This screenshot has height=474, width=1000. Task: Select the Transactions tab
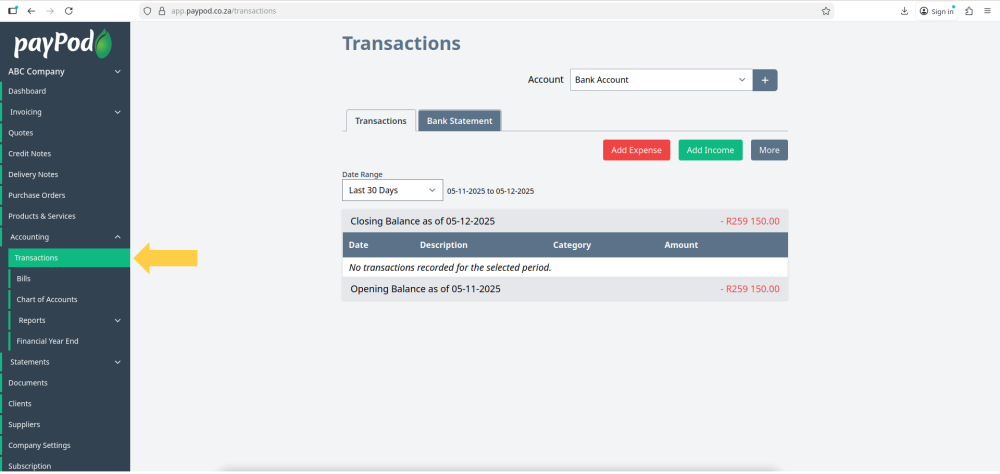tap(381, 121)
